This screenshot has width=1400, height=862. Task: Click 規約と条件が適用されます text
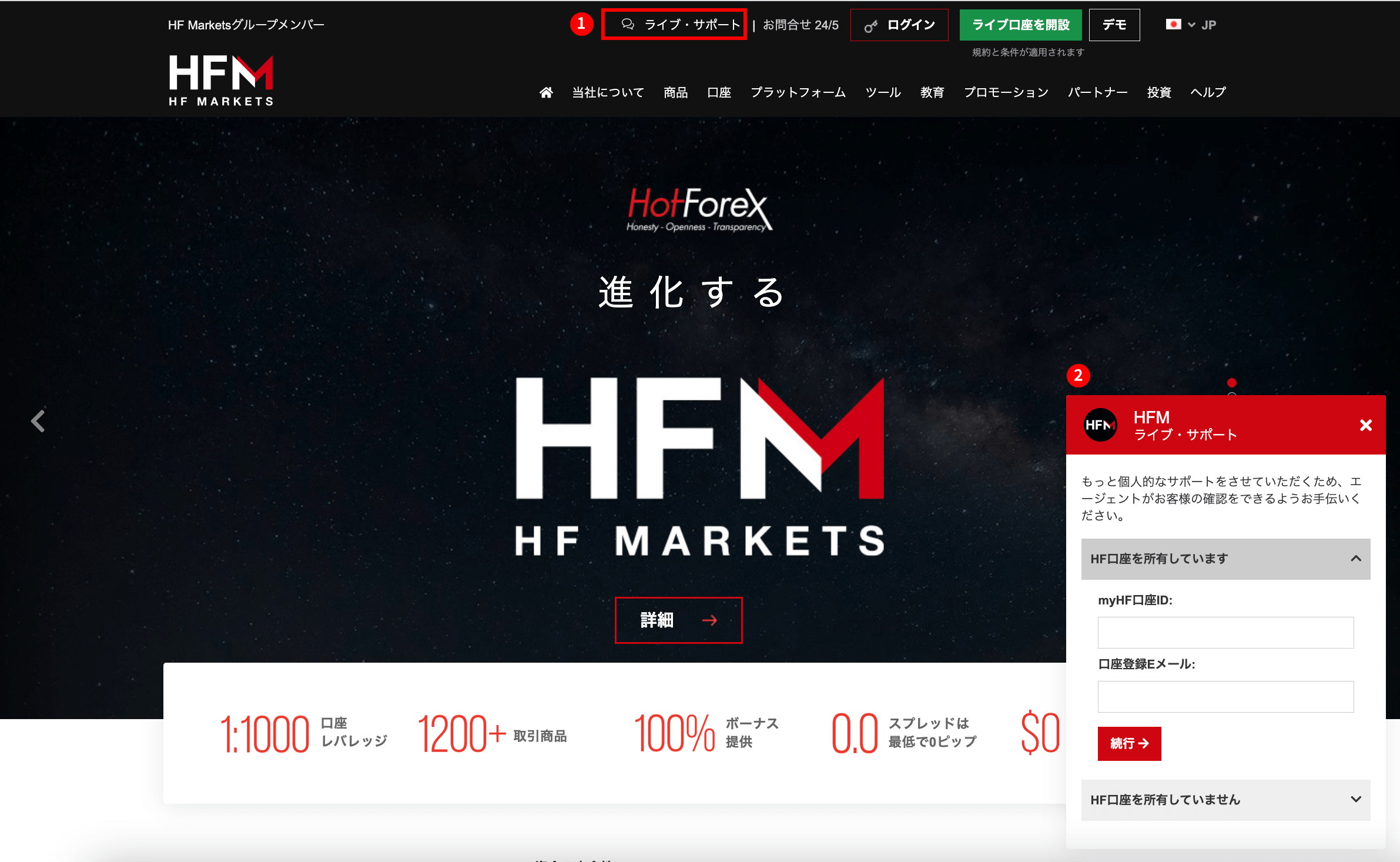[x=1028, y=52]
